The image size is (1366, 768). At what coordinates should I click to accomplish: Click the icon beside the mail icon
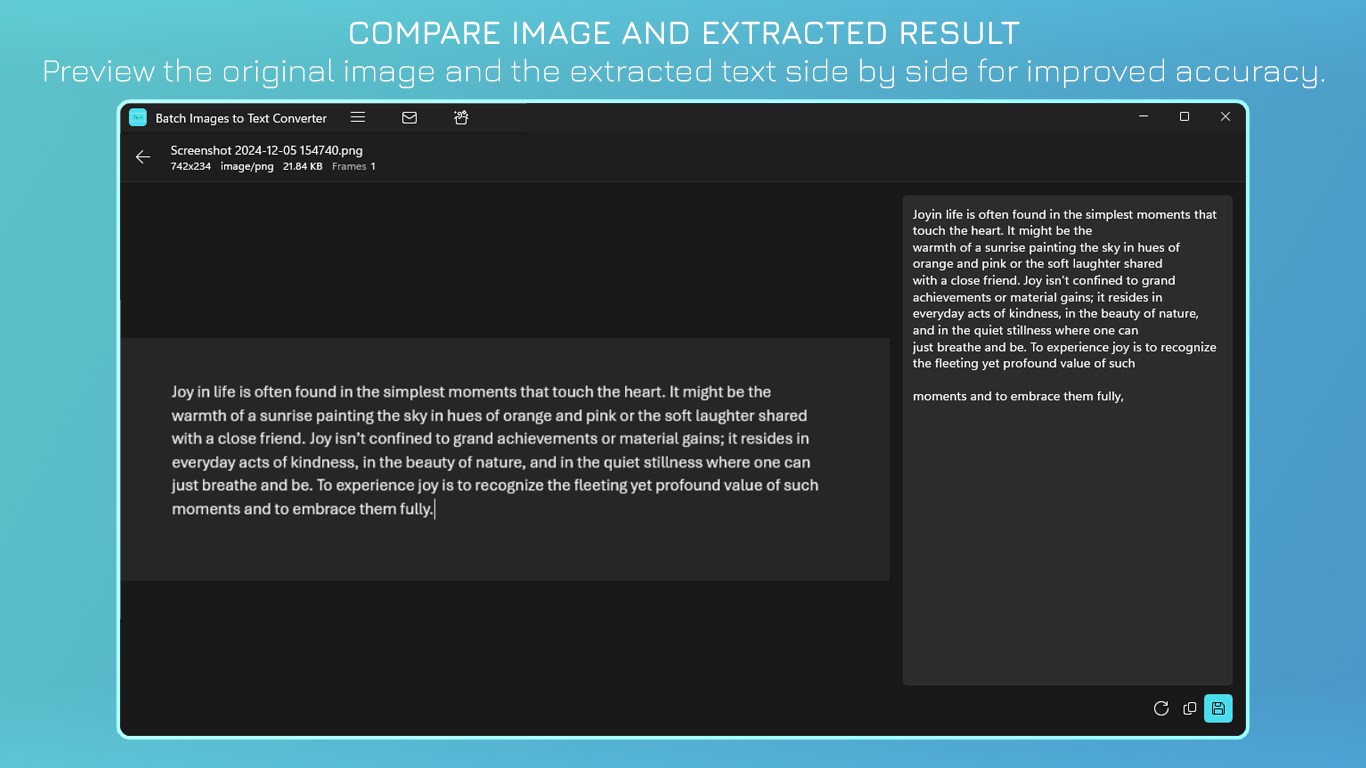tap(461, 117)
